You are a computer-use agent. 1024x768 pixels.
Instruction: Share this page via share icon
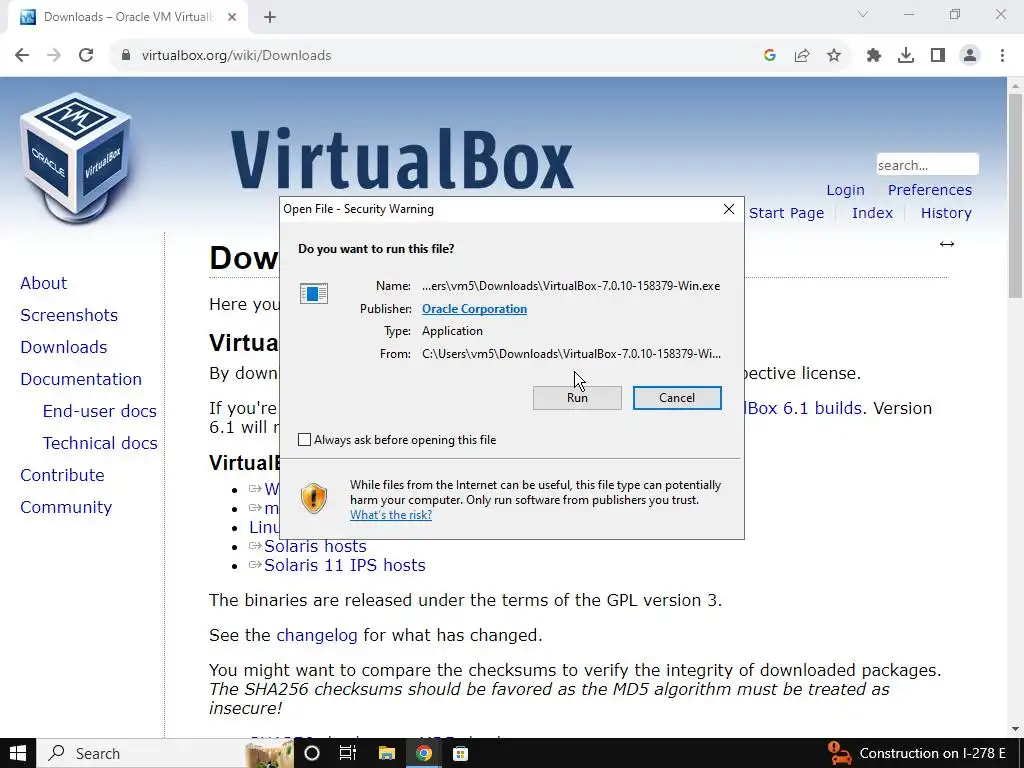[x=802, y=56]
